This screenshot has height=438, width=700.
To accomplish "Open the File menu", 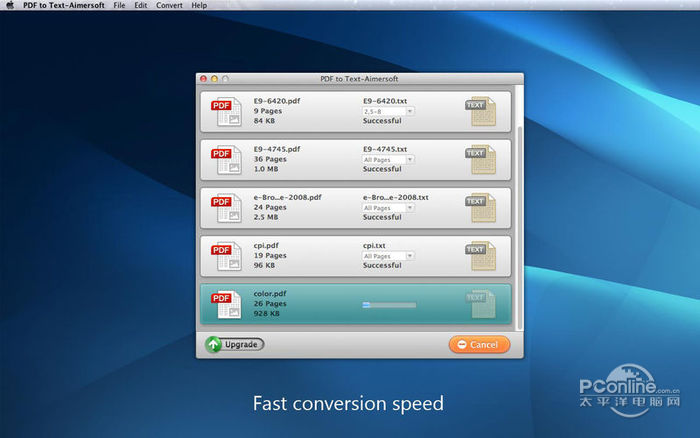I will point(119,5).
